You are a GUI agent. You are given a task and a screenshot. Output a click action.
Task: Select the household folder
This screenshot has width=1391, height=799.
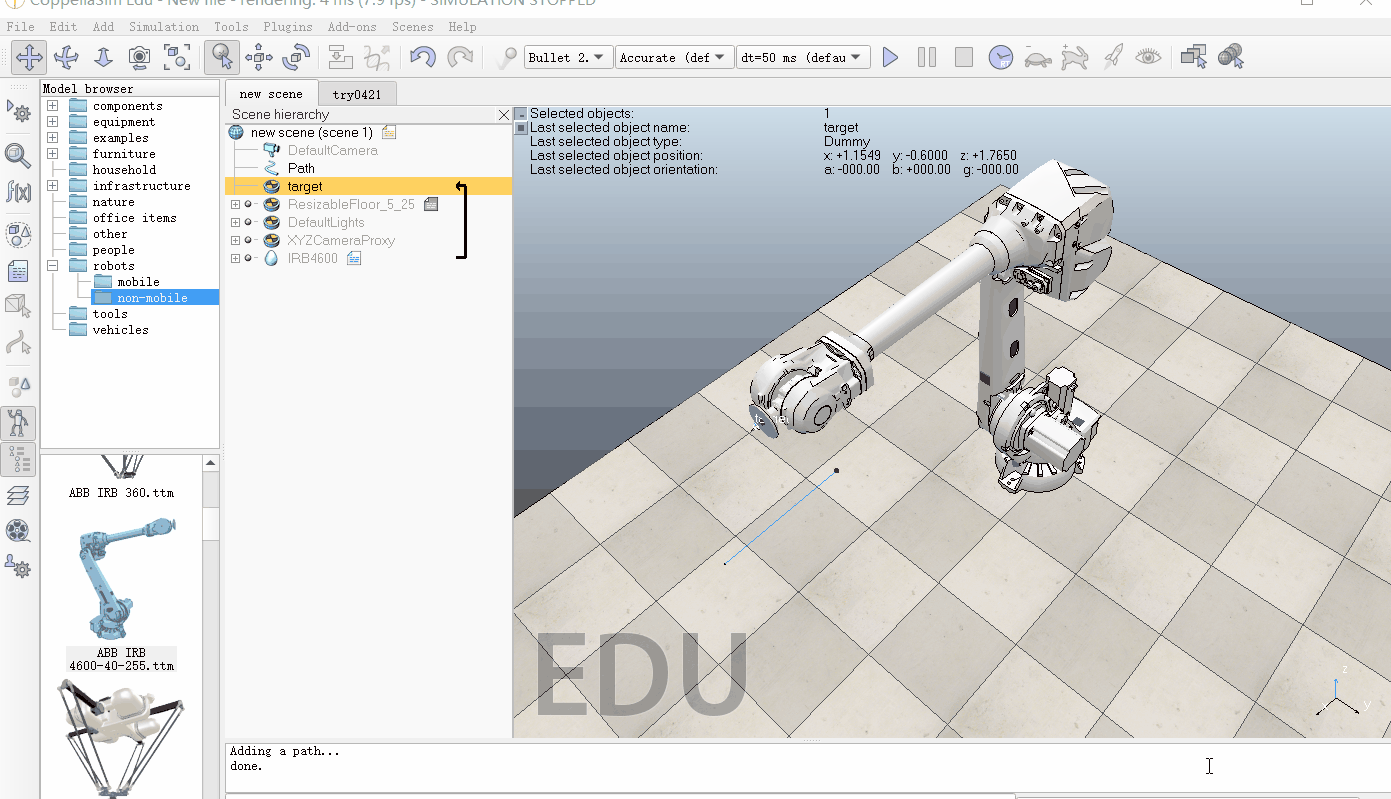(124, 170)
